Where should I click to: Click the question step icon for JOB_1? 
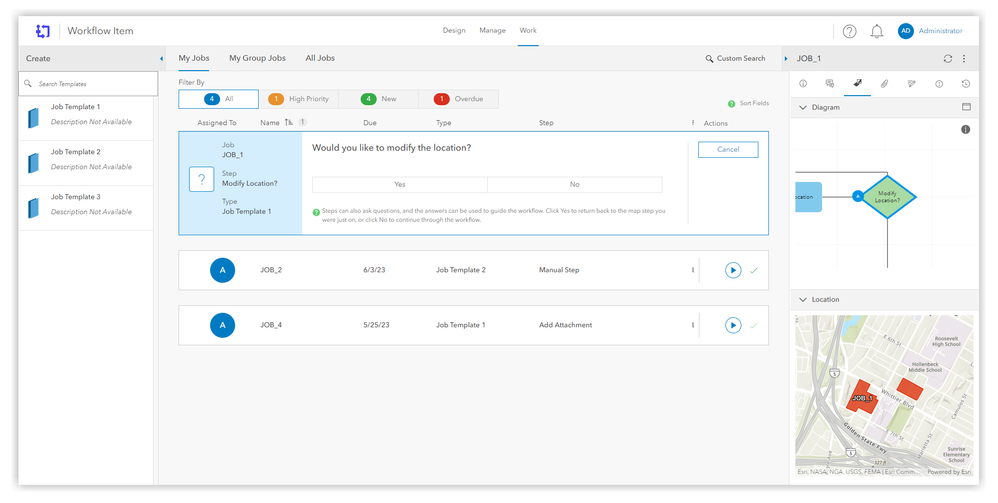point(201,180)
